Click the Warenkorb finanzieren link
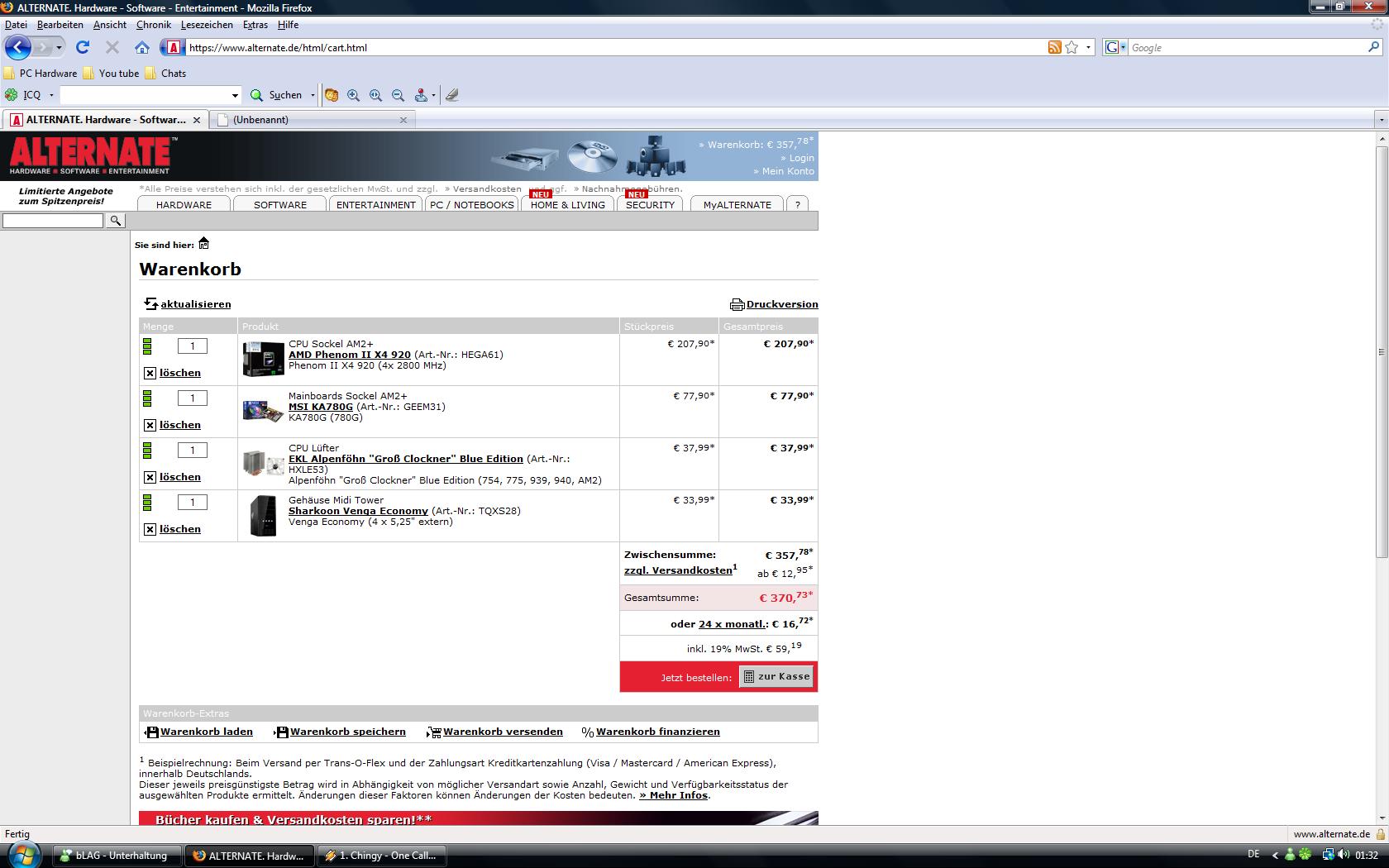 tap(658, 732)
